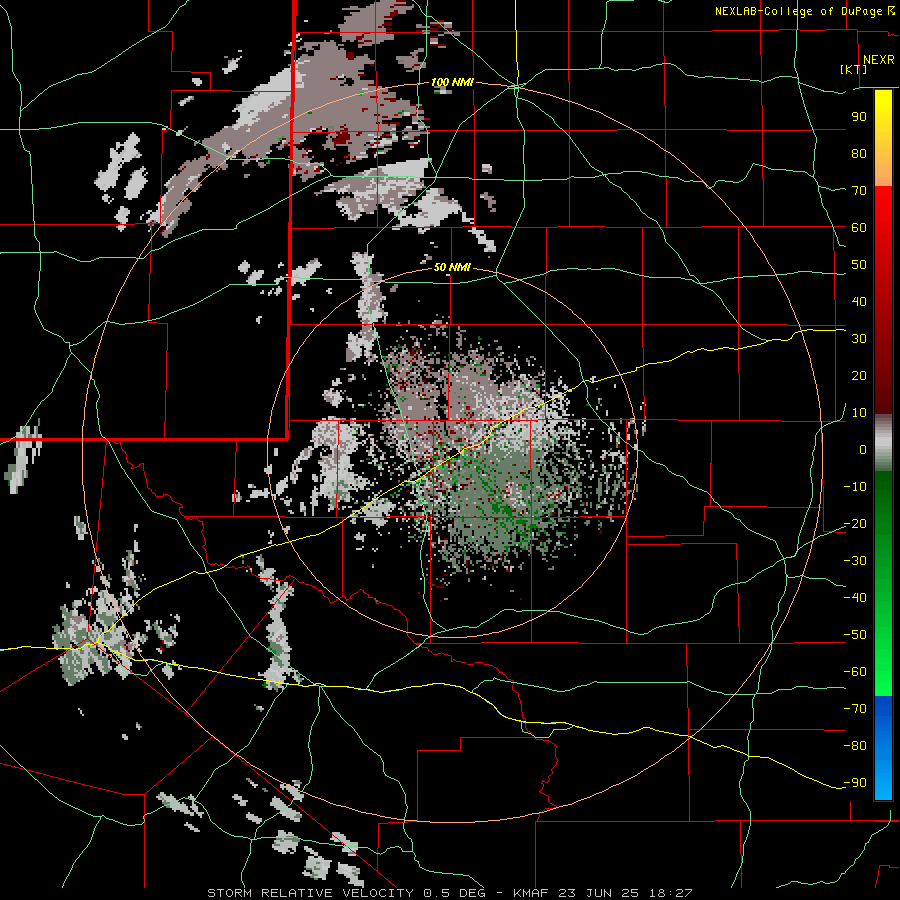The height and width of the screenshot is (900, 900).
Task: Click the -90 value on the velocity scale
Action: click(855, 783)
